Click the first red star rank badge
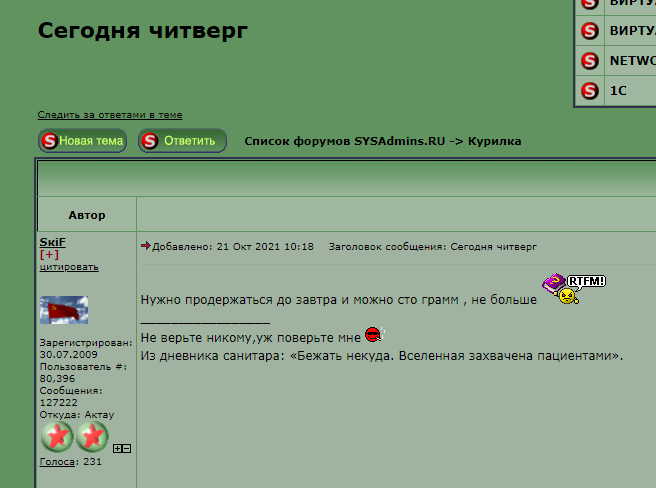The image size is (656, 488). 57,437
